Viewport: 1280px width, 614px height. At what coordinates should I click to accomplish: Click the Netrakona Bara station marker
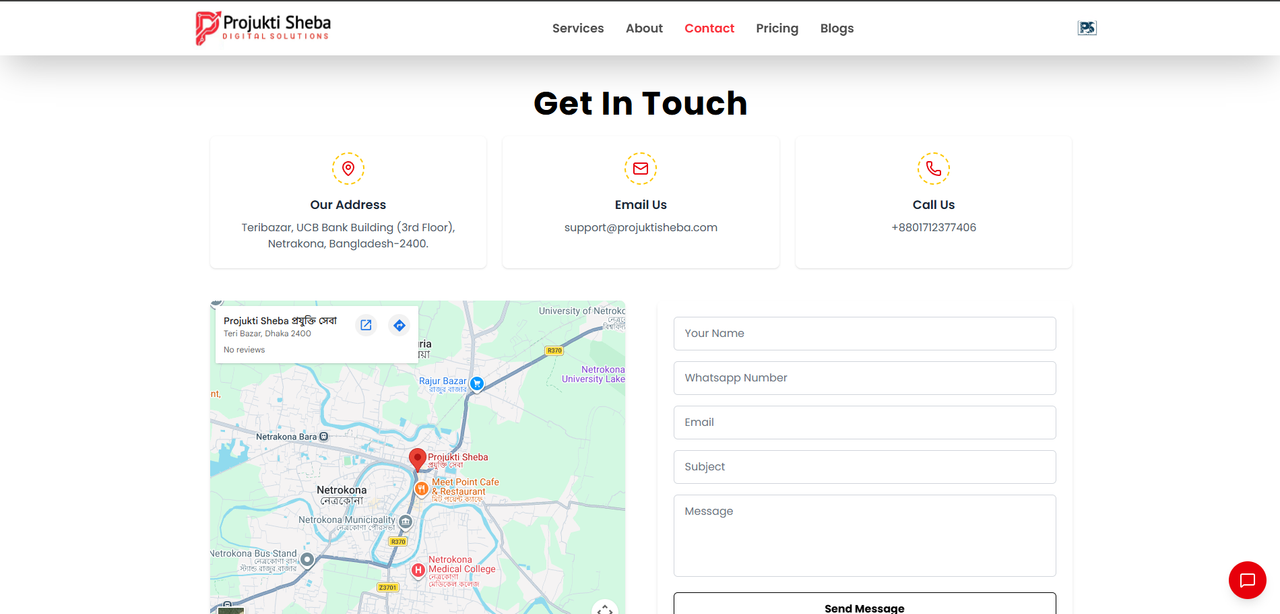(323, 437)
